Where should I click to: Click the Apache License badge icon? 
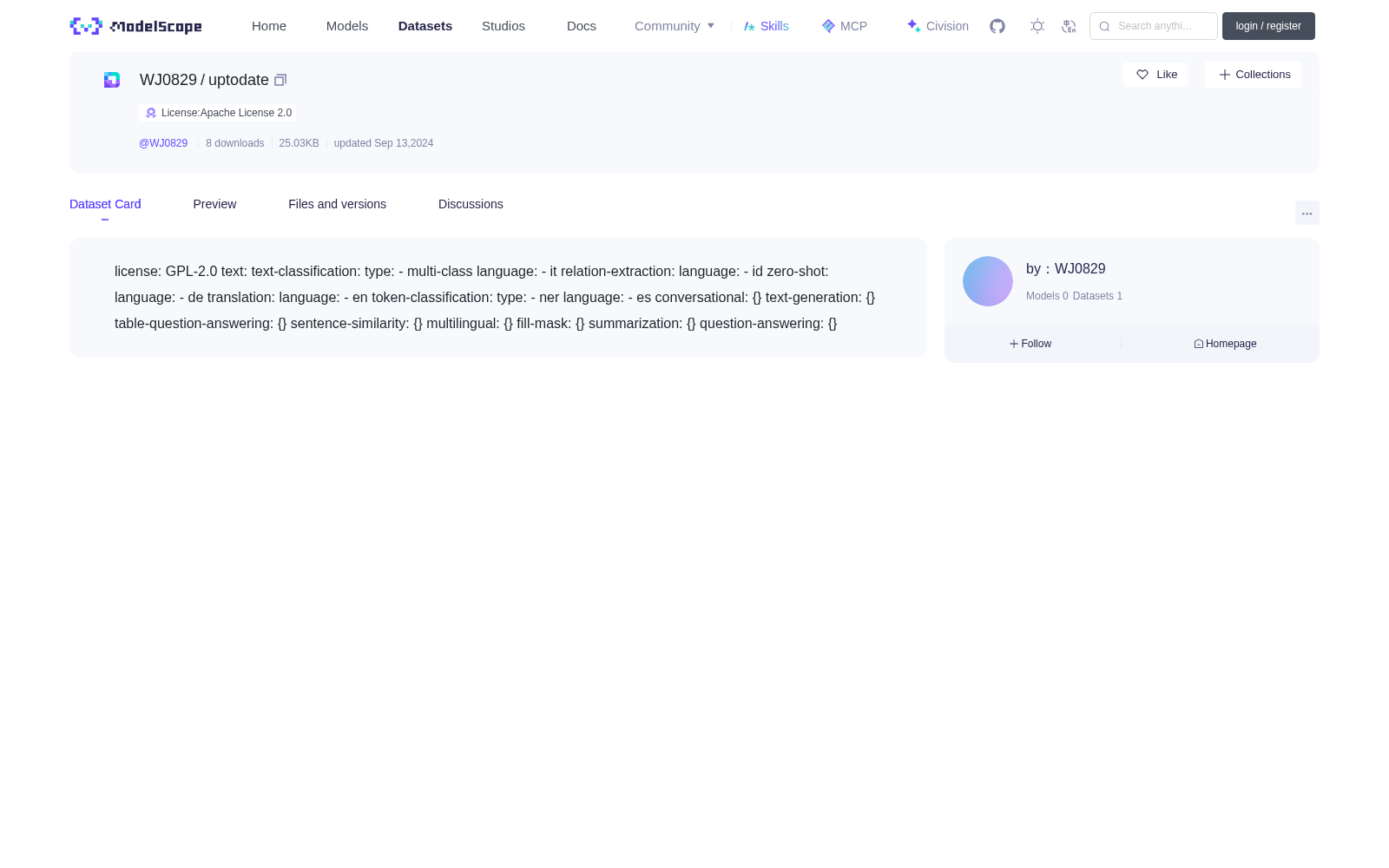pyautogui.click(x=151, y=113)
